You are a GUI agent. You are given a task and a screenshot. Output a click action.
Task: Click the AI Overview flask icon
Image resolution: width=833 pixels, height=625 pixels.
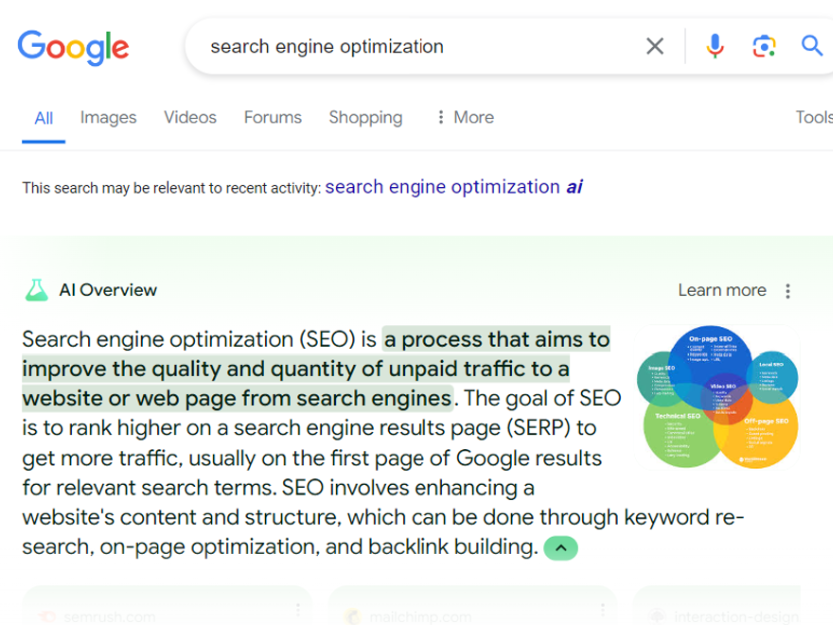coord(37,290)
